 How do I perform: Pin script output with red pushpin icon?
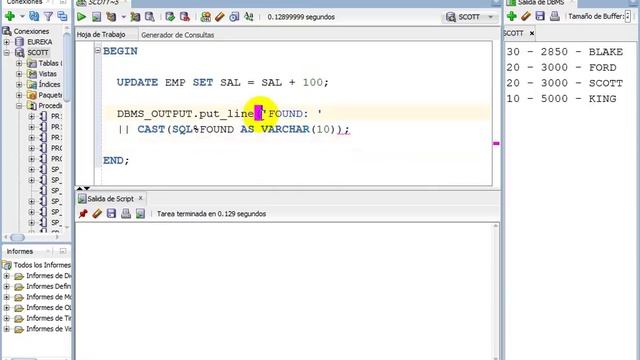tap(83, 213)
